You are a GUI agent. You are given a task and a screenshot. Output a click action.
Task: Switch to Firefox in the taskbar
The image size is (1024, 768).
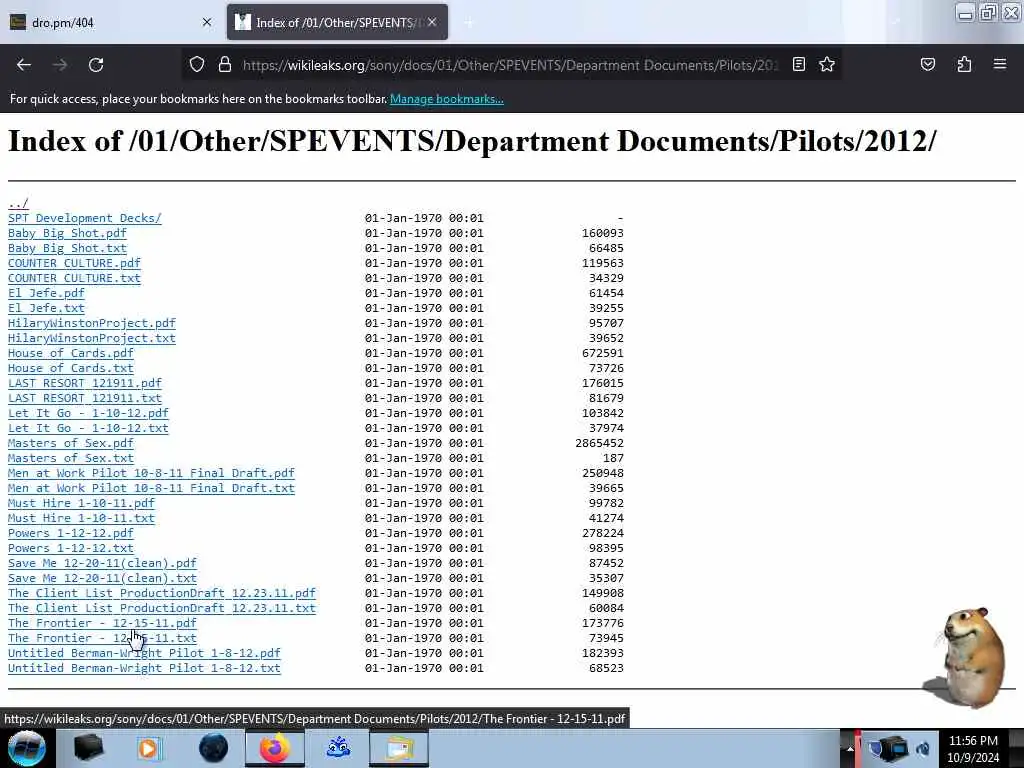point(275,748)
